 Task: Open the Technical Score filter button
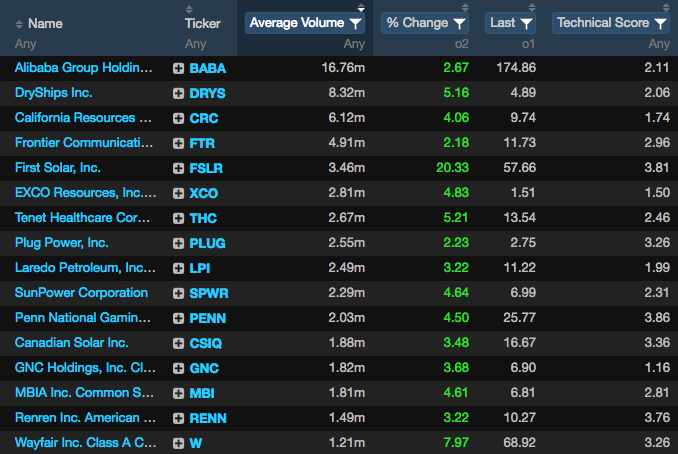[x=611, y=23]
